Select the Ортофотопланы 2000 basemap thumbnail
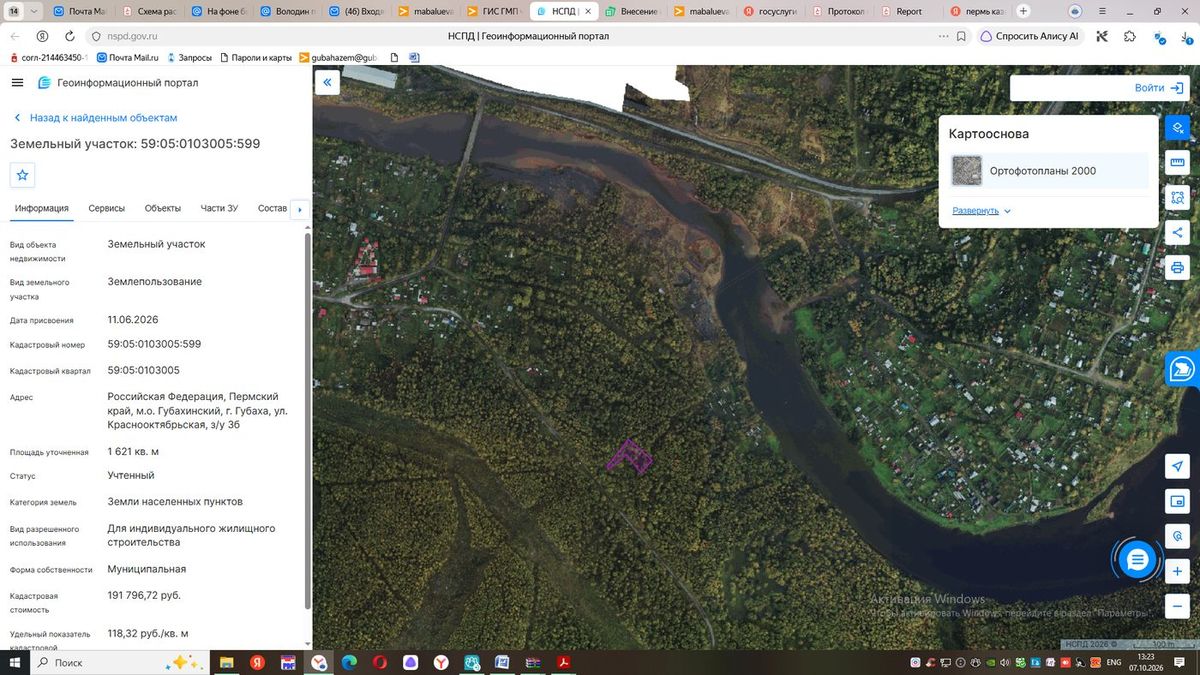 pyautogui.click(x=967, y=171)
